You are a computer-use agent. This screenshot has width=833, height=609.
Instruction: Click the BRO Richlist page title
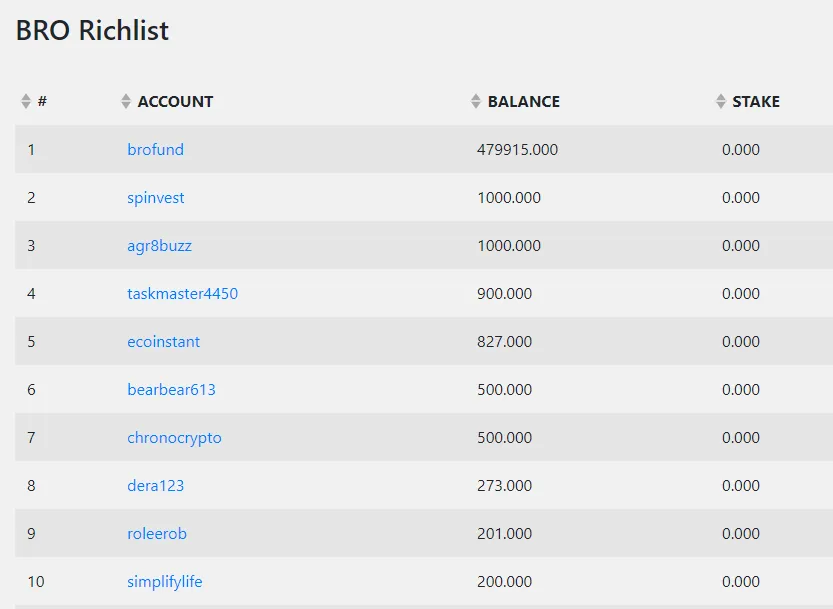(x=91, y=31)
